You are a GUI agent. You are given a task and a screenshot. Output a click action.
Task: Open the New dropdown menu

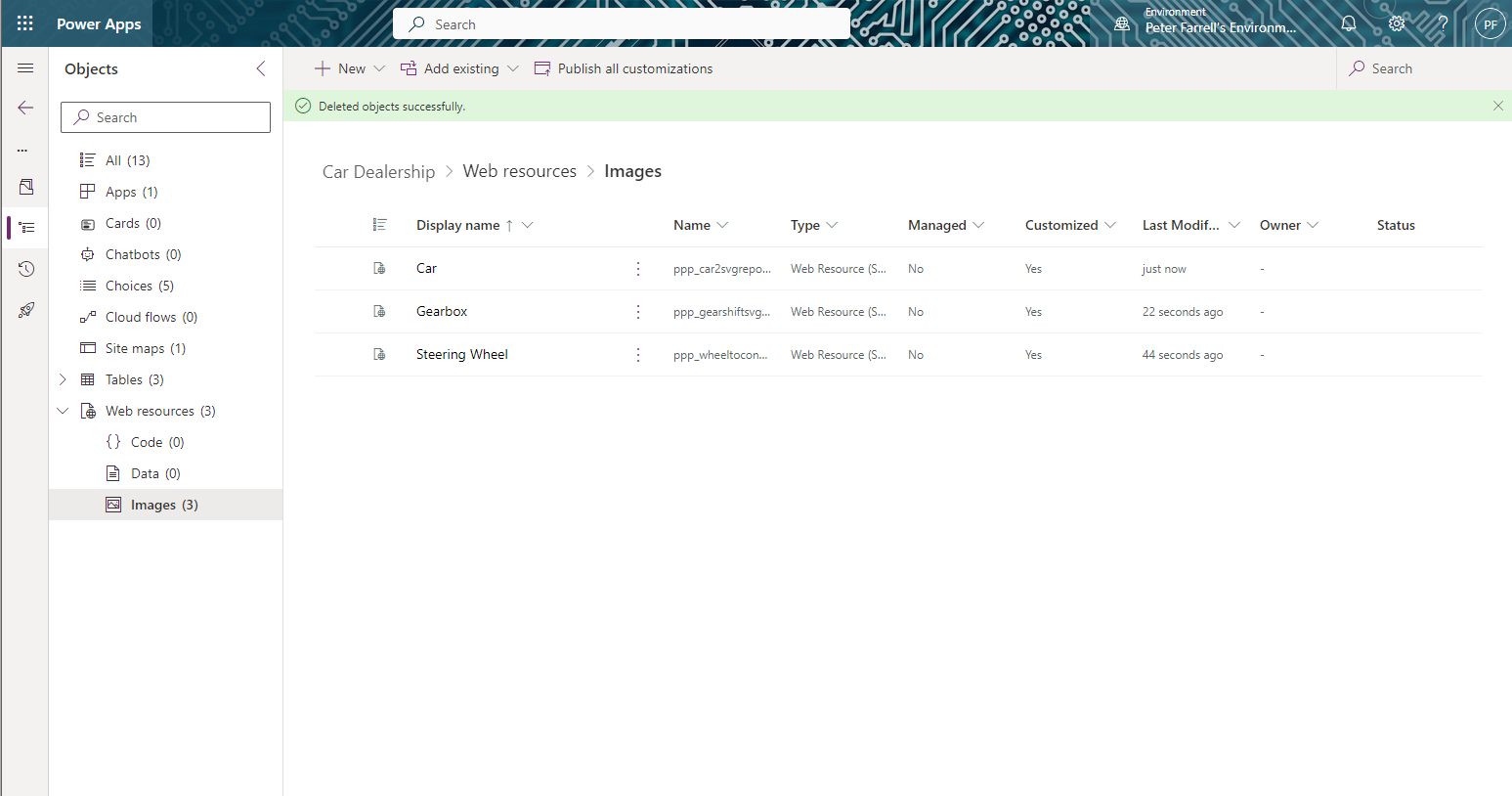point(381,68)
